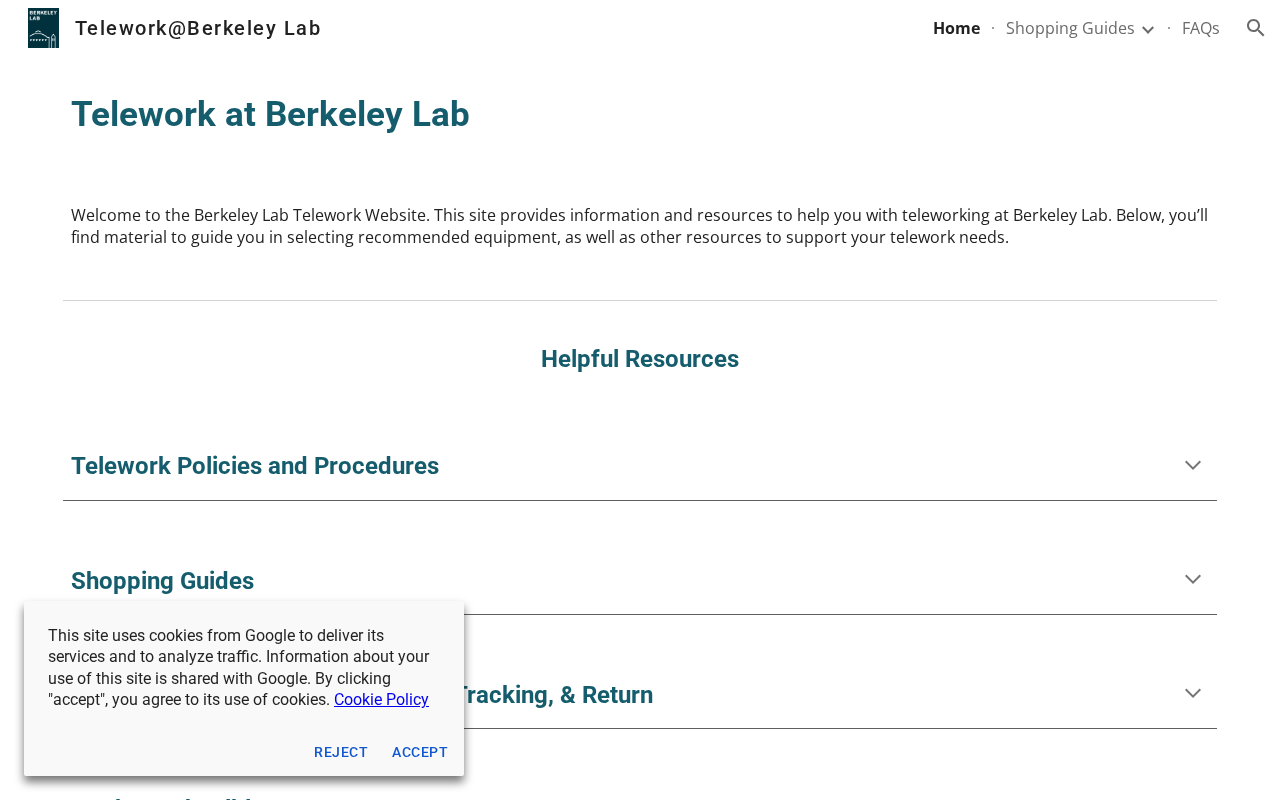Open the FAQs page from navigation
1280x800 pixels.
point(1200,28)
